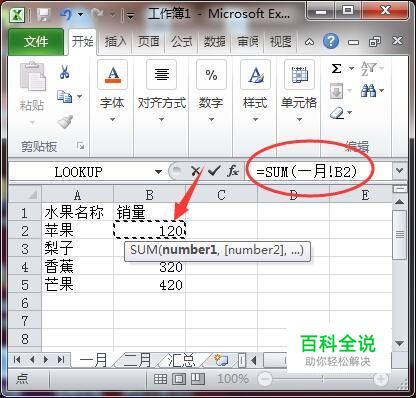Go to first sheet navigation arrow

click(17, 360)
